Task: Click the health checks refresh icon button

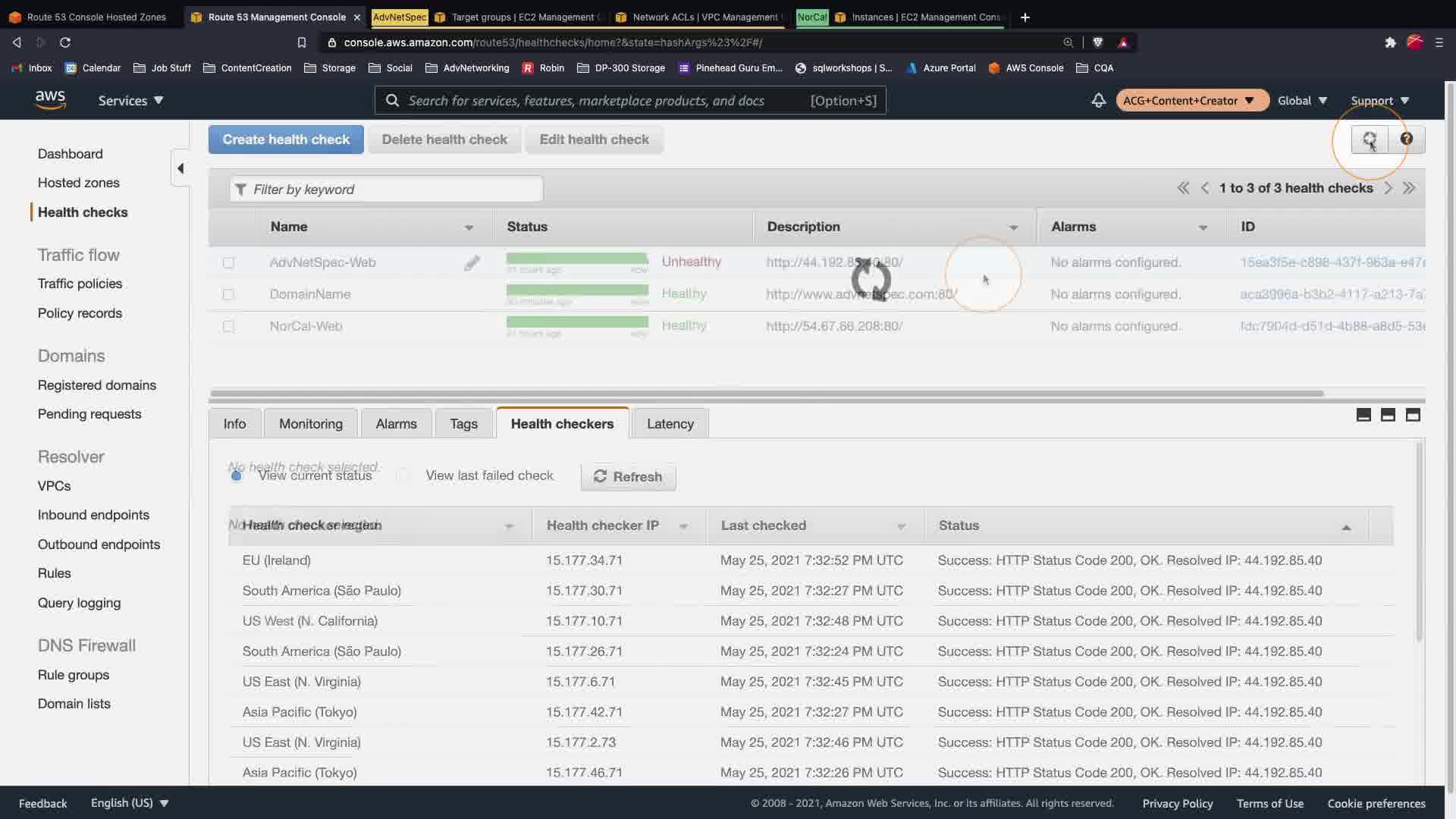Action: pyautogui.click(x=1369, y=140)
